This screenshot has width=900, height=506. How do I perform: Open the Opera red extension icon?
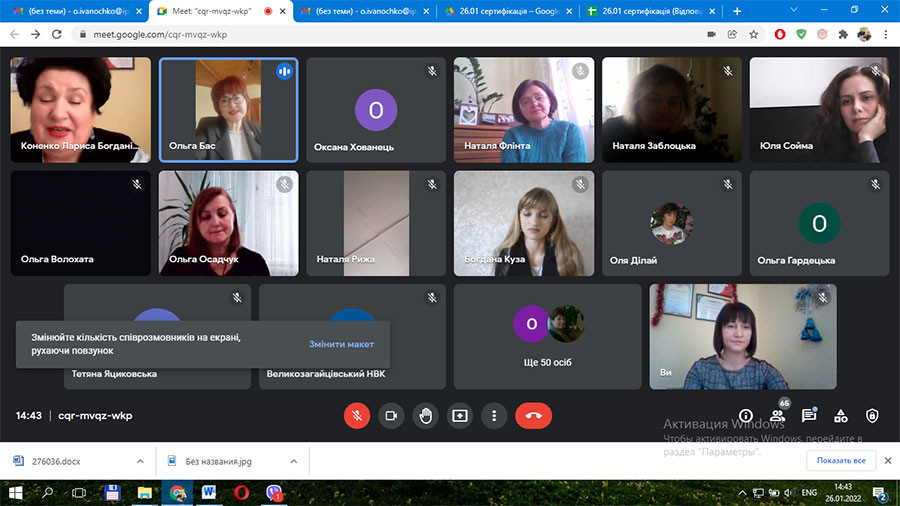tap(779, 34)
